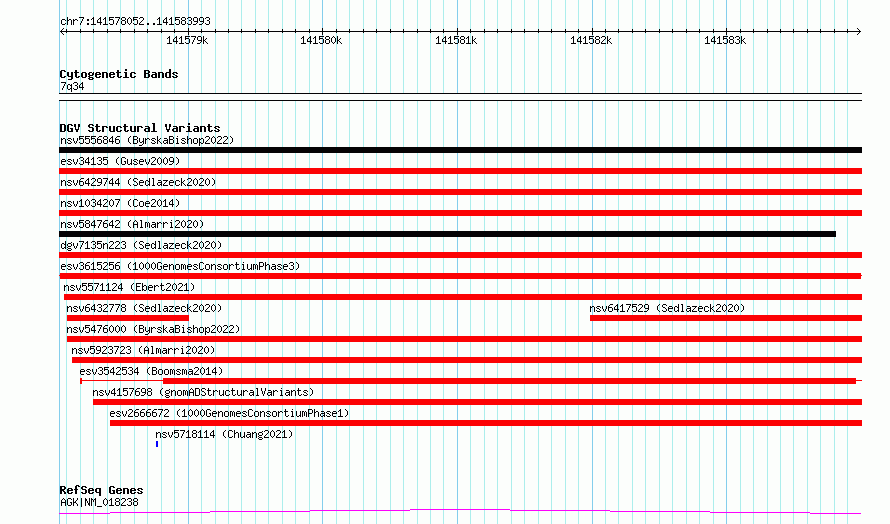This screenshot has height=524, width=890.
Task: Click the nsv6417529 (Sedlazeck2020) variant label
Action: pyautogui.click(x=667, y=308)
